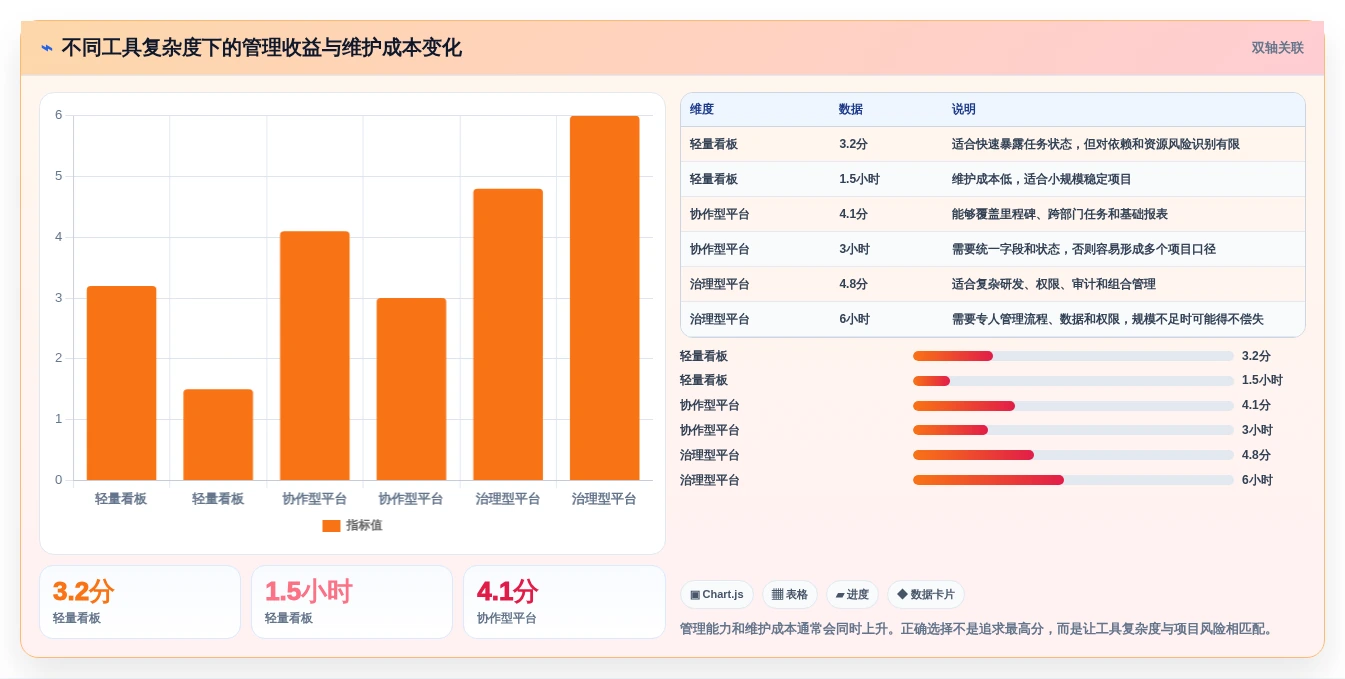Click the 数据卡片 chip

click(926, 594)
